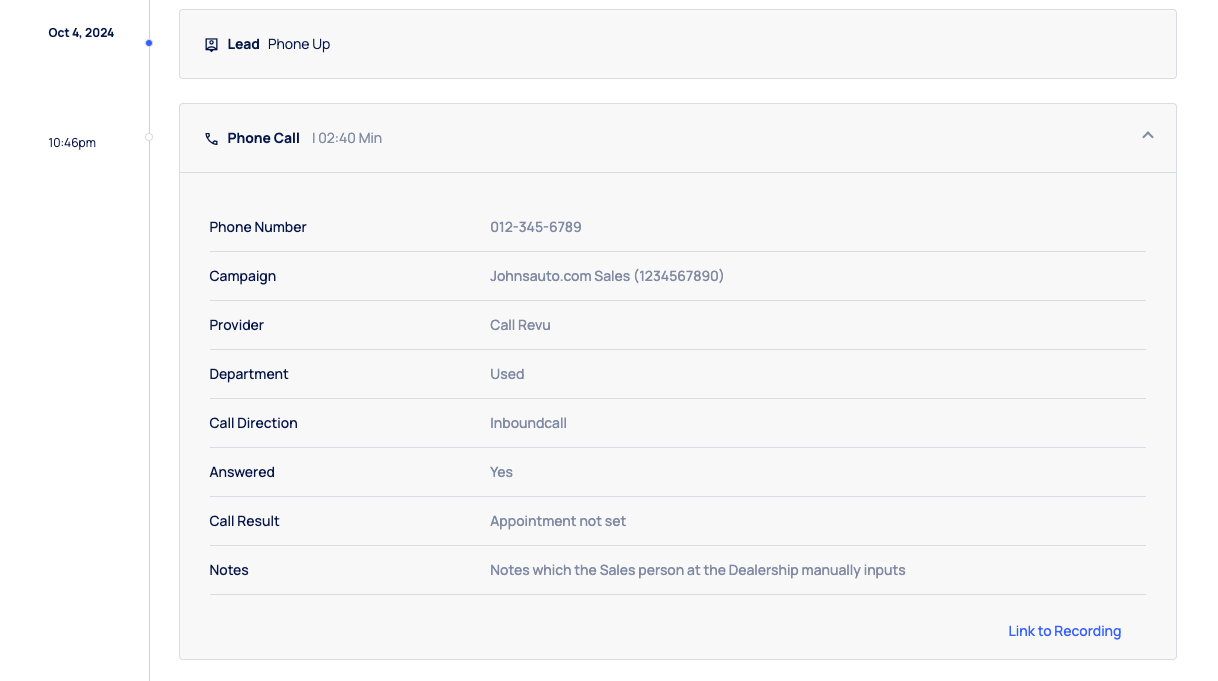Collapse the Phone Call card chevron
The width and height of the screenshot is (1218, 681).
coord(1147,136)
